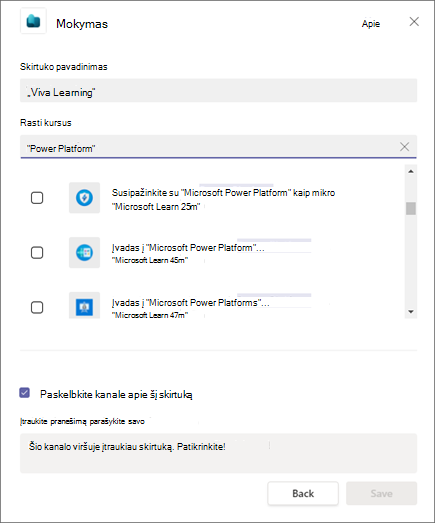Uncheck Paskelbkite kanale apie šį skirtuką
435x523 pixels.
[x=25, y=393]
